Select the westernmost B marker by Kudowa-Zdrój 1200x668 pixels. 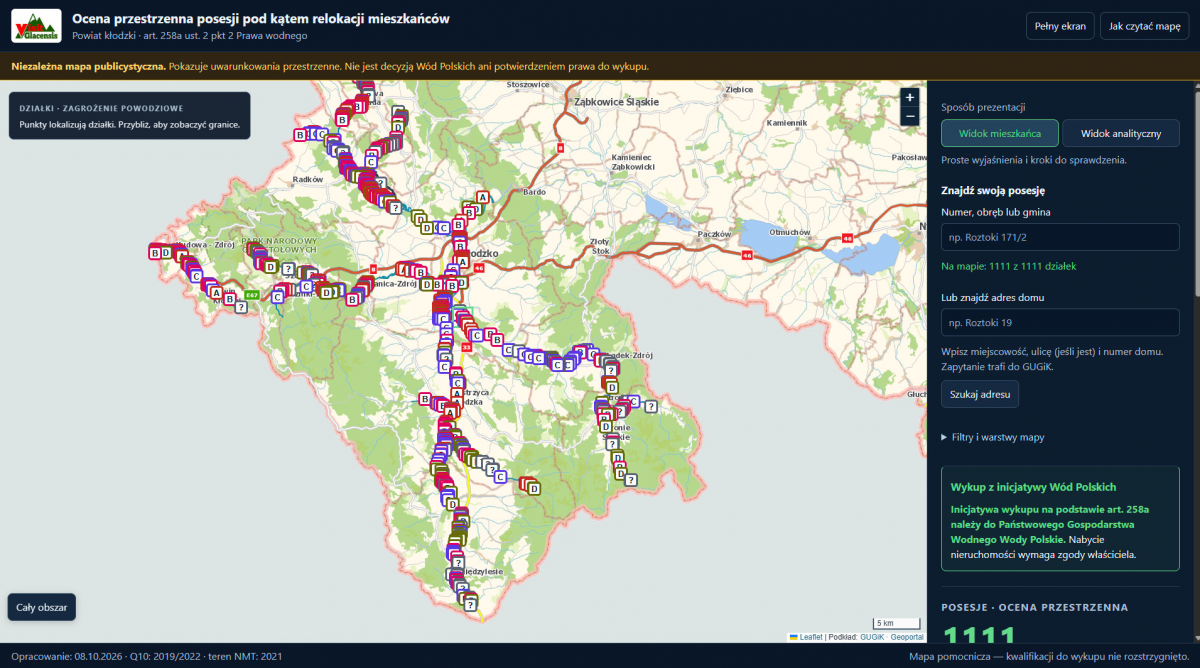pyautogui.click(x=154, y=253)
